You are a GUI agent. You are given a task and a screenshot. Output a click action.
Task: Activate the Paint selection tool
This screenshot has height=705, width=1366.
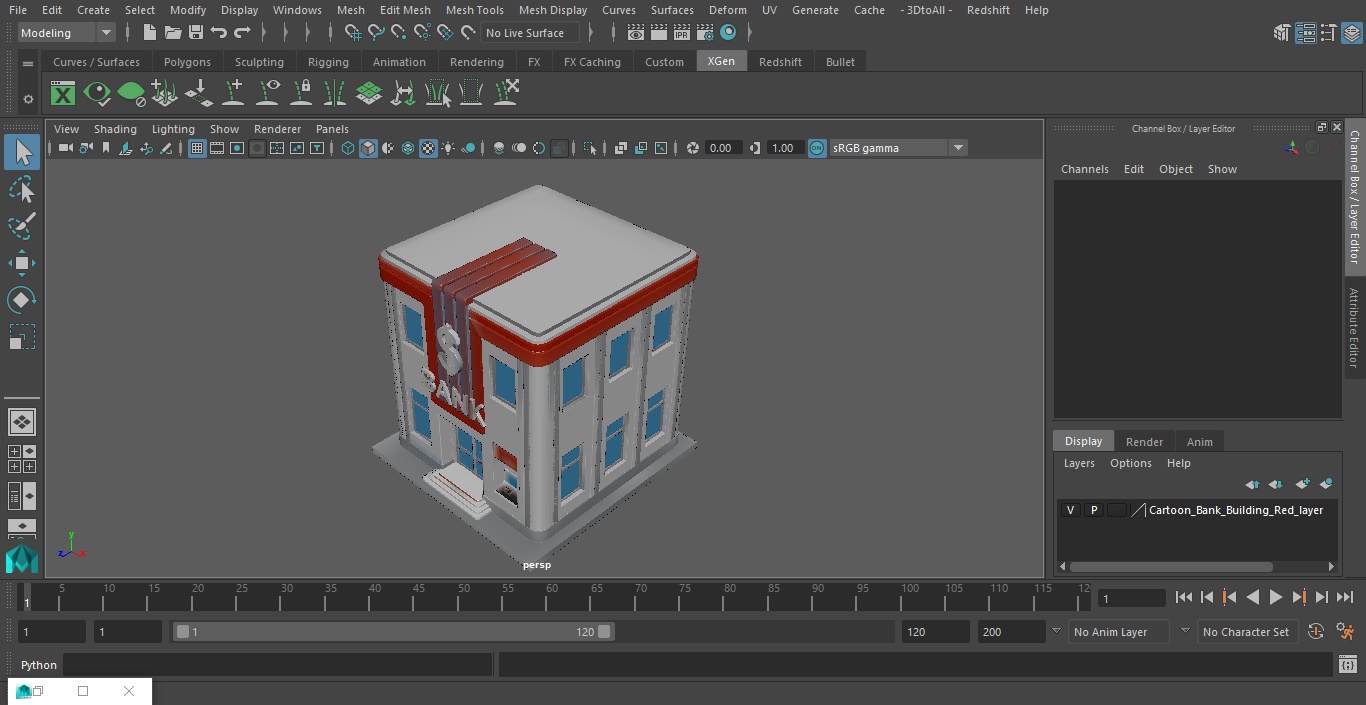[x=21, y=226]
